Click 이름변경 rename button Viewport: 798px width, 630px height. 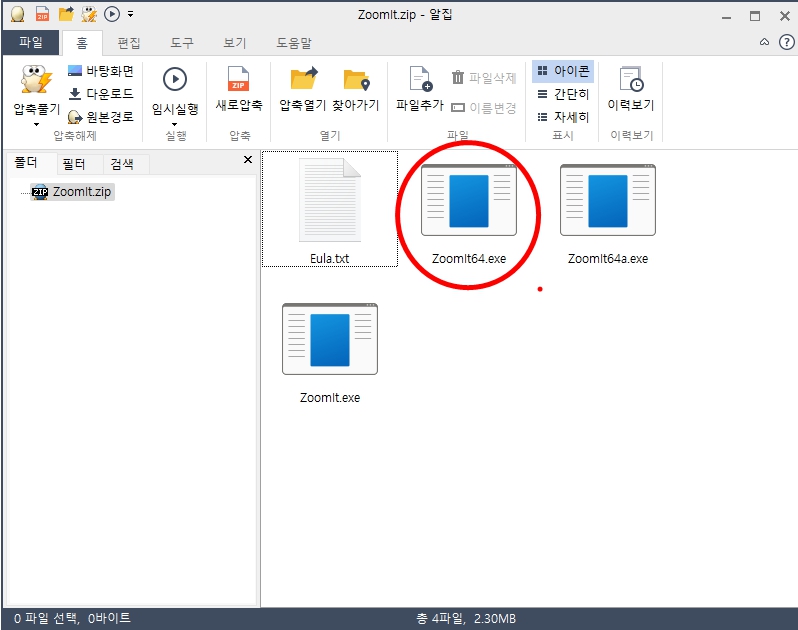[484, 108]
